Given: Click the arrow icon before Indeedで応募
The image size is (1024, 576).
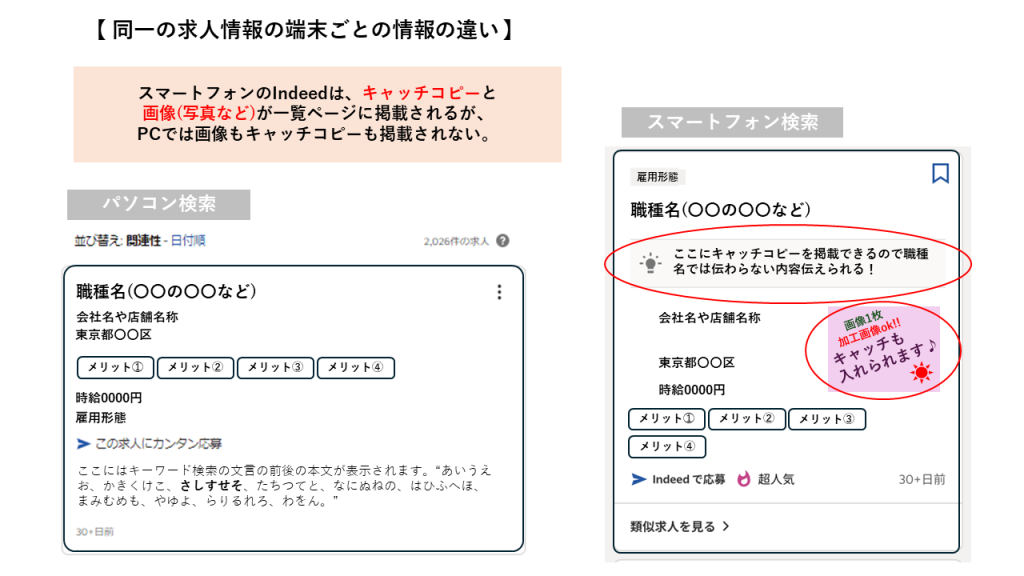Looking at the screenshot, I should 638,479.
